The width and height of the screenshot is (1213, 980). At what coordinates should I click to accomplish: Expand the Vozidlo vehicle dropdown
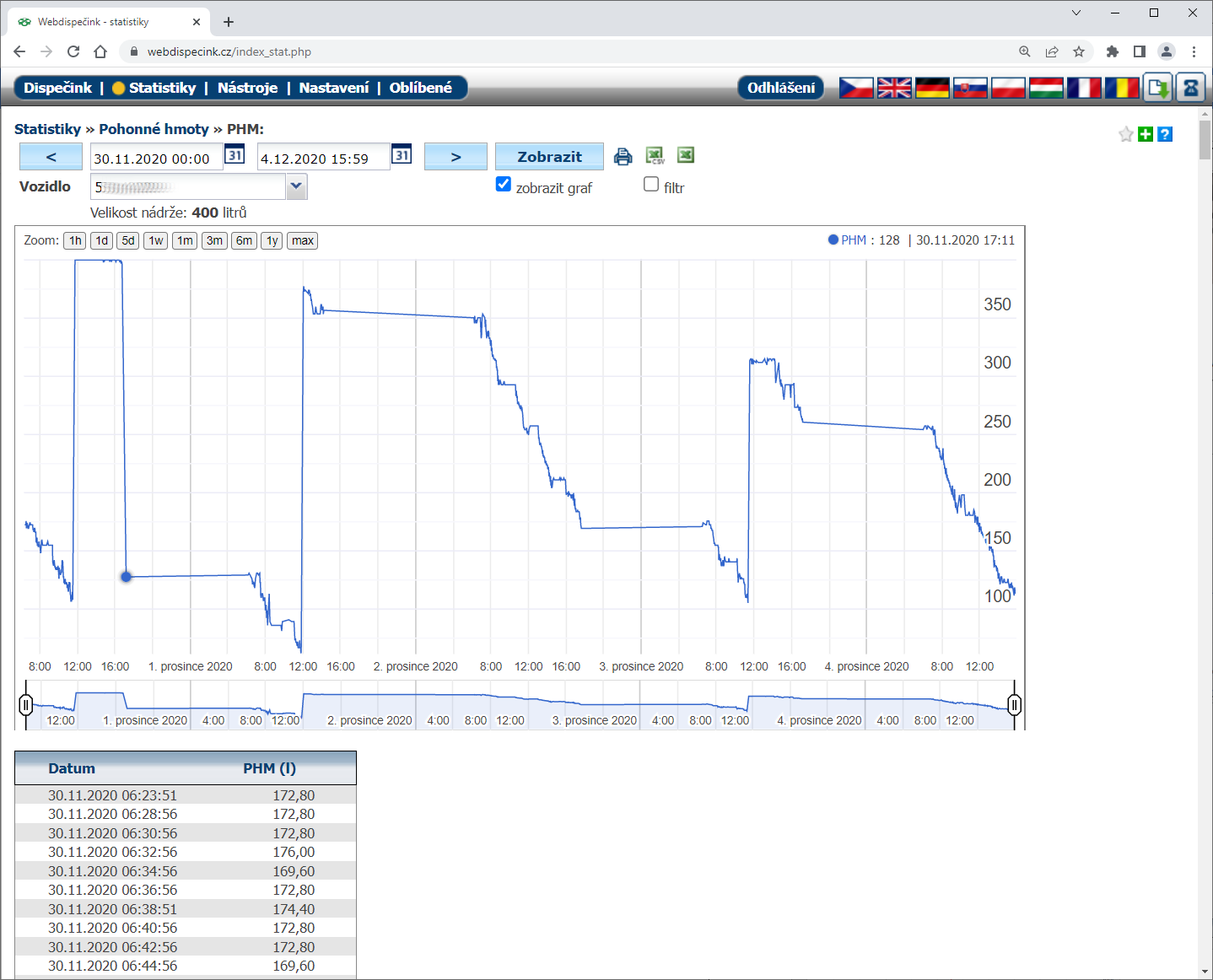click(x=296, y=186)
